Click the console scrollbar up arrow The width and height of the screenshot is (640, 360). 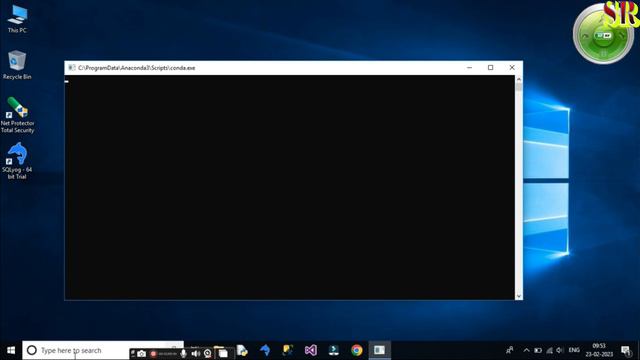tap(519, 79)
